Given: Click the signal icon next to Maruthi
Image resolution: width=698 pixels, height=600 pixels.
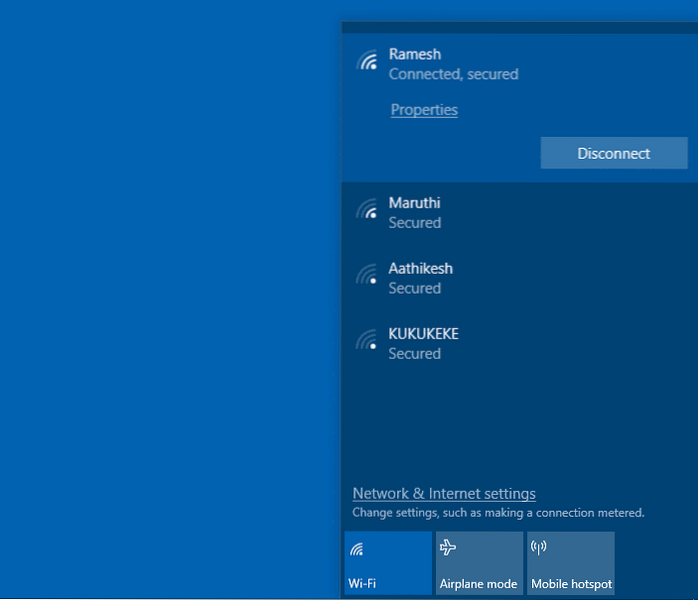Looking at the screenshot, I should click(x=367, y=210).
